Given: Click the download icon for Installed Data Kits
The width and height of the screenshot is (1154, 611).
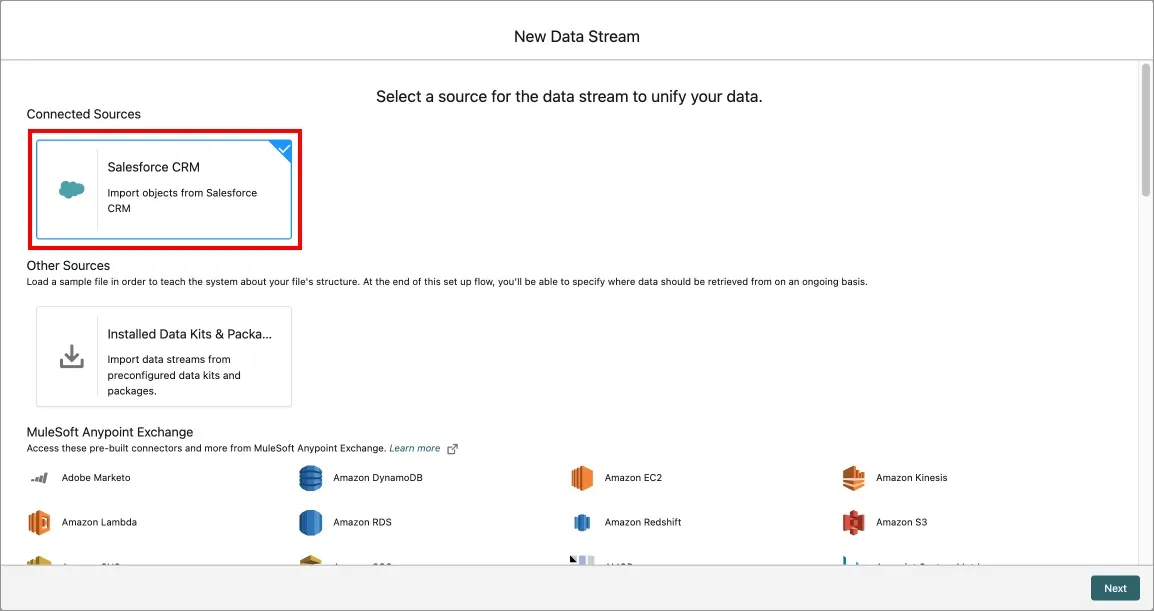Looking at the screenshot, I should (x=71, y=357).
